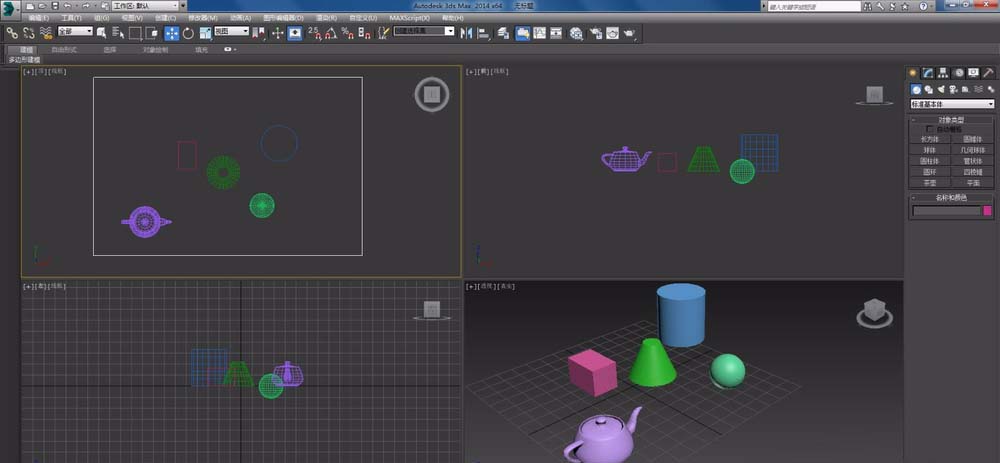The width and height of the screenshot is (1000, 463).
Task: Toggle Percent Snap
Action: [348, 33]
